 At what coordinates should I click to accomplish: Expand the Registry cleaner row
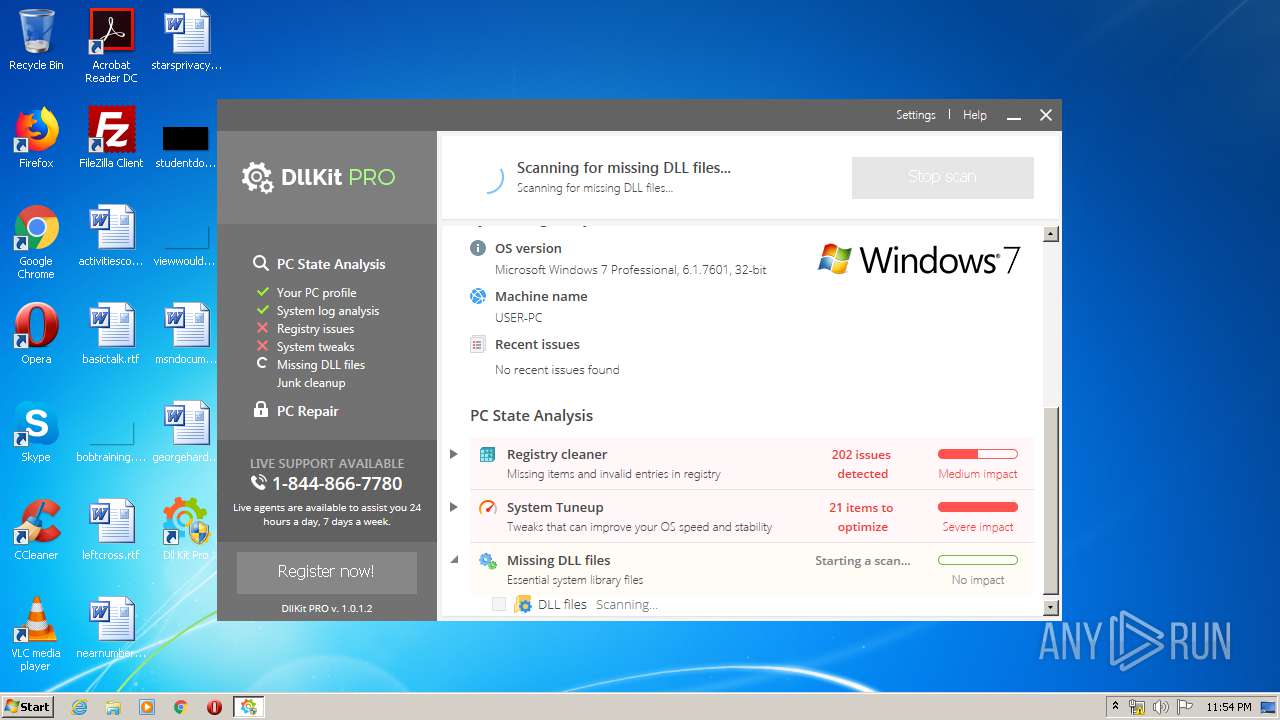[x=453, y=454]
